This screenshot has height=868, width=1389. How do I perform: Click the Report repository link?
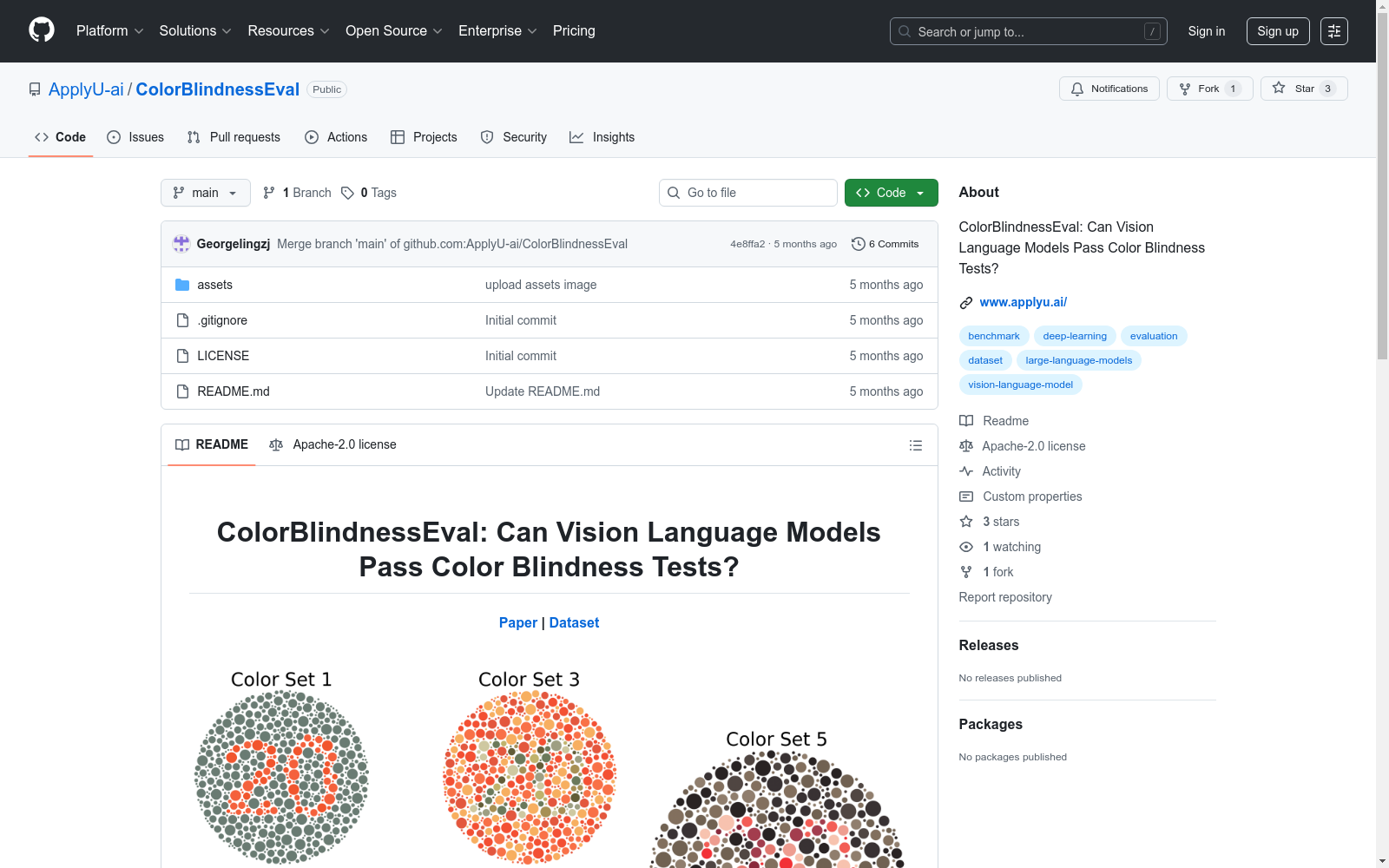[1005, 597]
